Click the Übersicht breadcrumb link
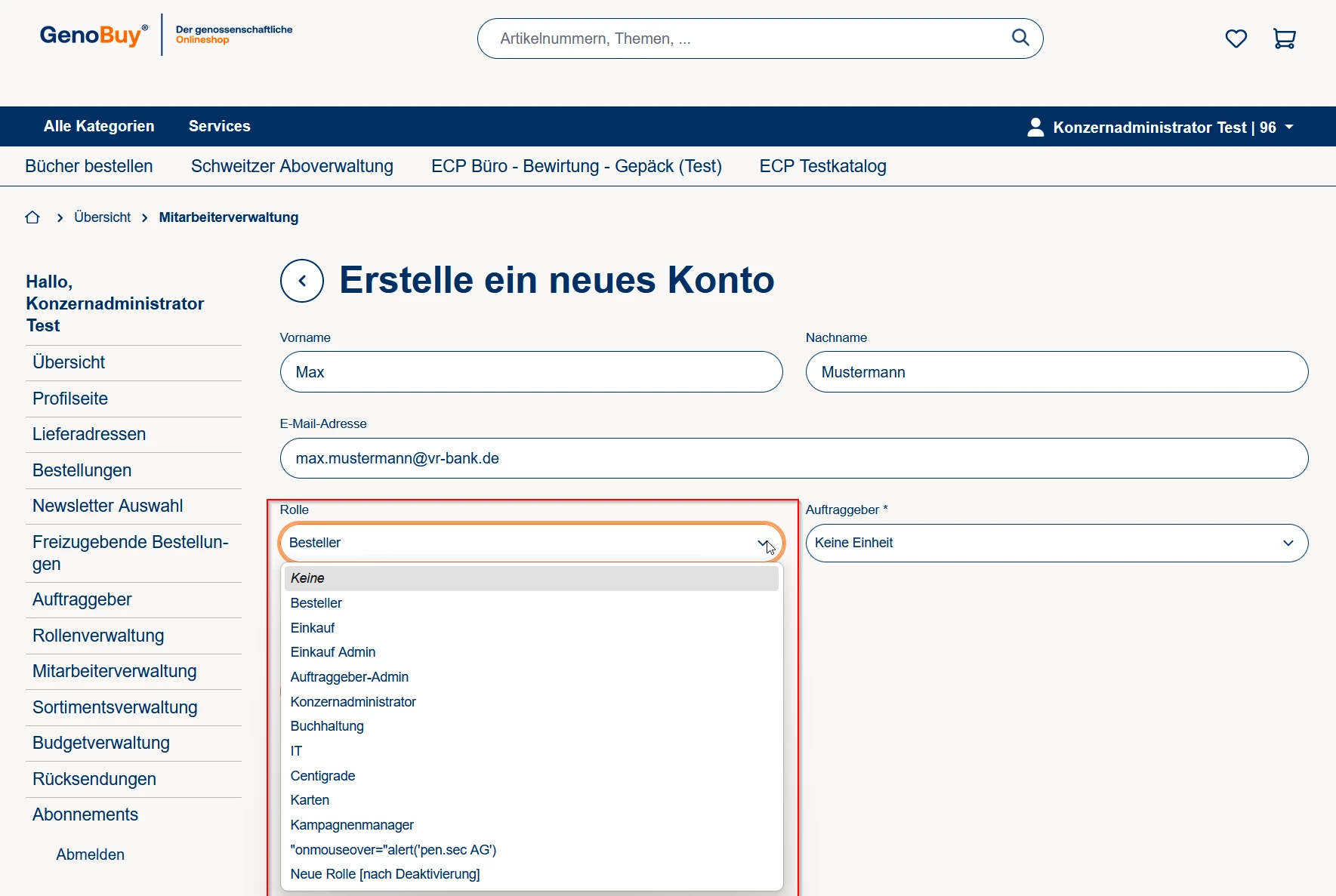Viewport: 1336px width, 896px height. point(102,217)
